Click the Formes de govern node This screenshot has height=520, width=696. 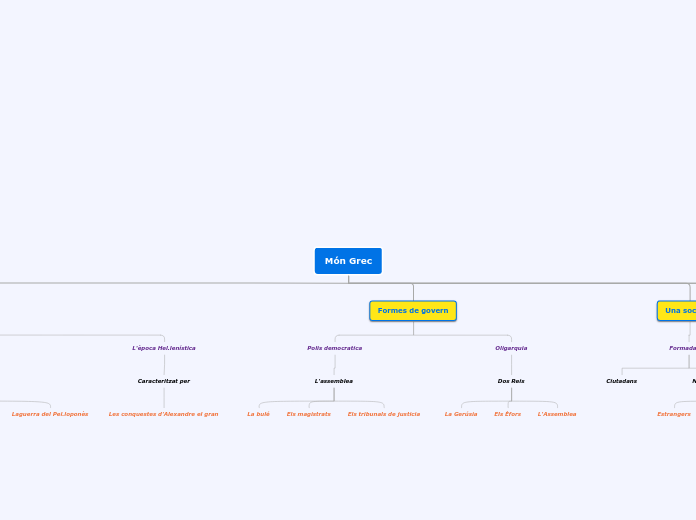pos(413,311)
